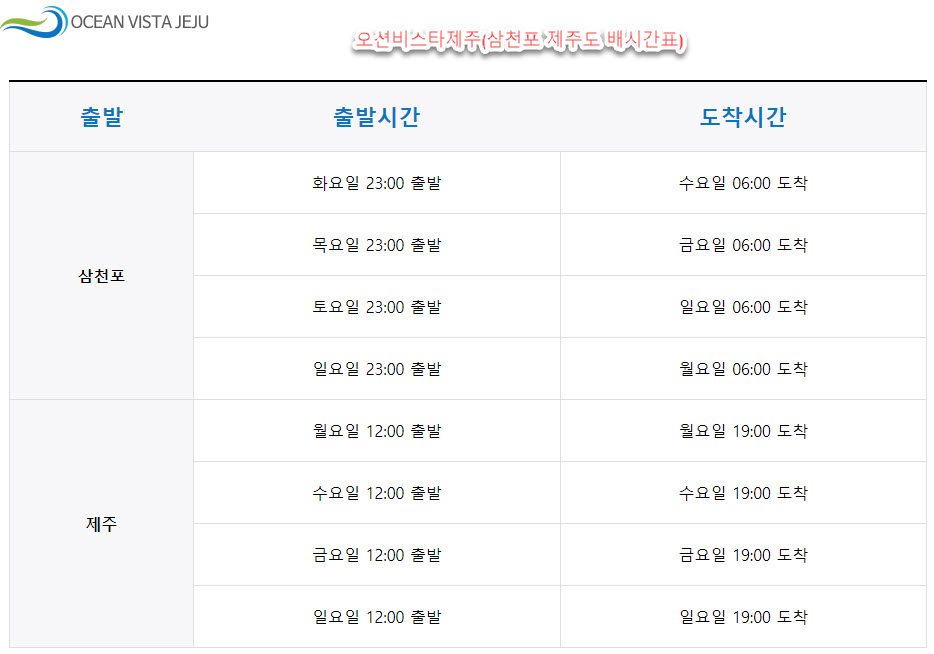Click the arrival cell 수요일 19:00 도착

click(743, 493)
